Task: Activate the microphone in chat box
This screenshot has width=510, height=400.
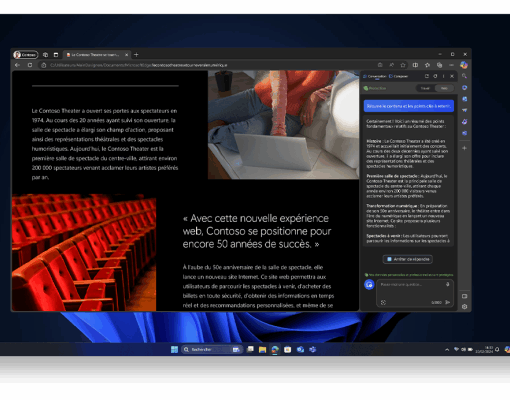Action: [x=448, y=284]
